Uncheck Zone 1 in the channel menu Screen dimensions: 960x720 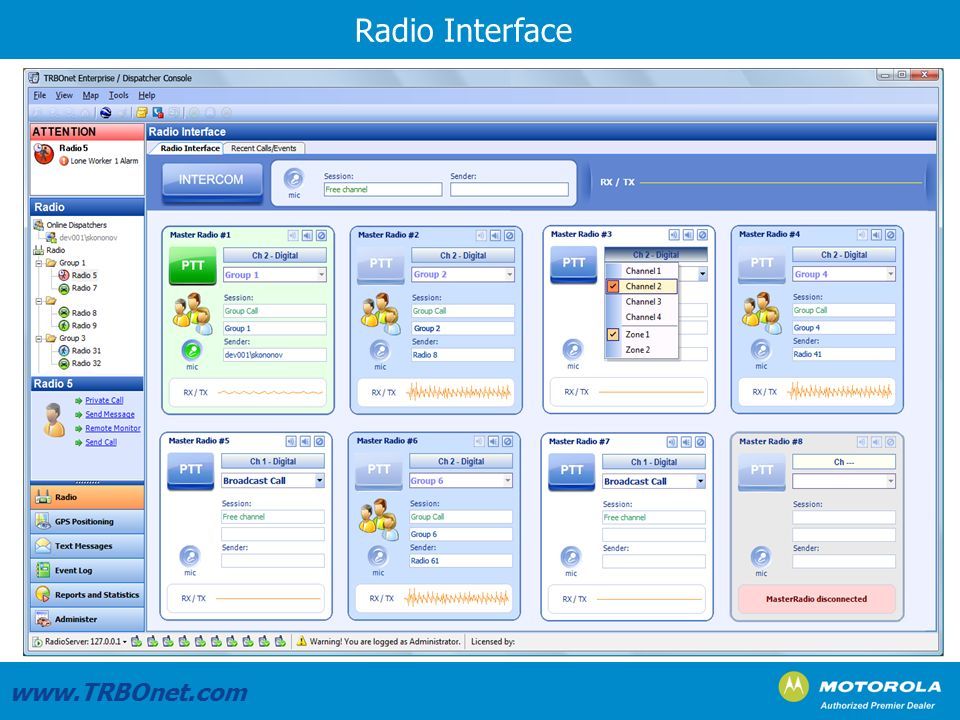pyautogui.click(x=642, y=334)
